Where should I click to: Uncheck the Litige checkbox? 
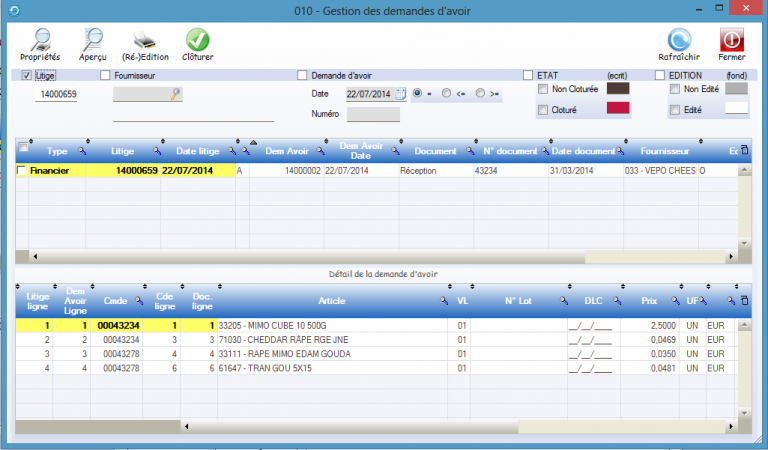27,75
